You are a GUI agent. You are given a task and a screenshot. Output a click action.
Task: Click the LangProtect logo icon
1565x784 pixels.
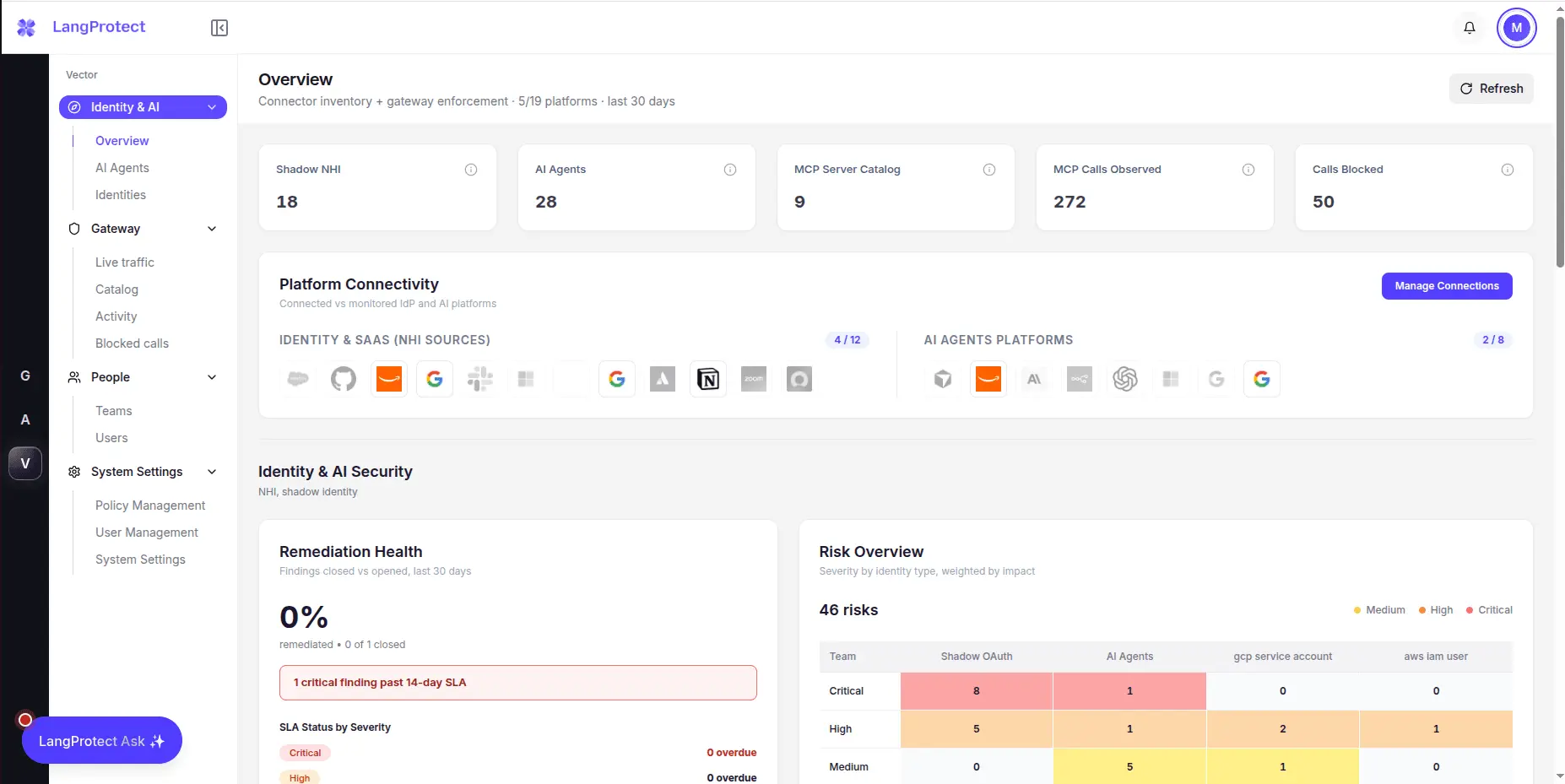[26, 28]
